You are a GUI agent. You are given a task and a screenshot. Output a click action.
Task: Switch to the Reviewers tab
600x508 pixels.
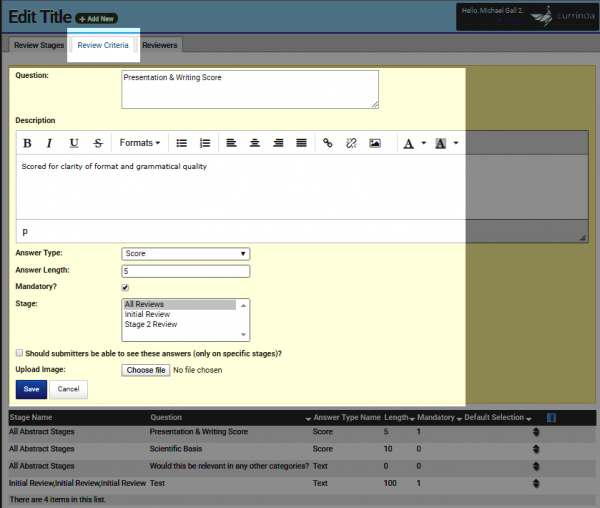click(x=160, y=45)
